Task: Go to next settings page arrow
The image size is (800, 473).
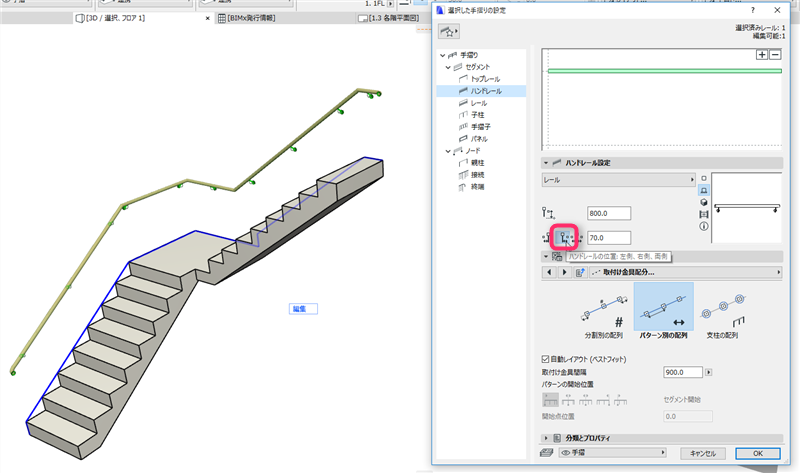Action: click(564, 272)
